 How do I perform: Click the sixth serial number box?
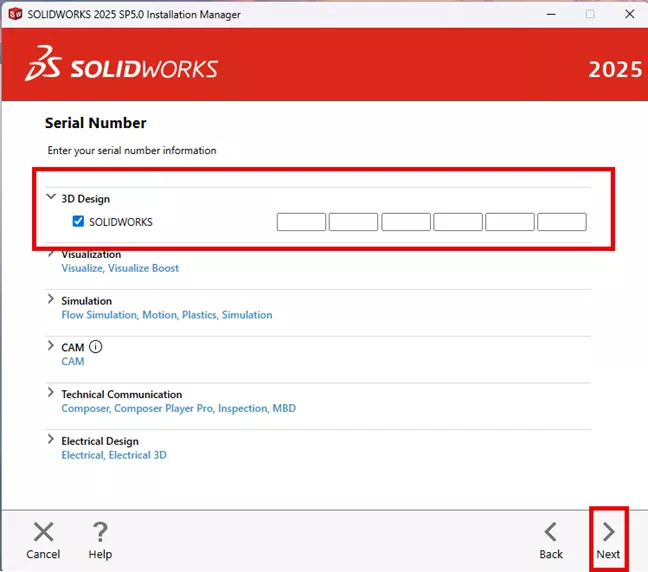(x=562, y=222)
